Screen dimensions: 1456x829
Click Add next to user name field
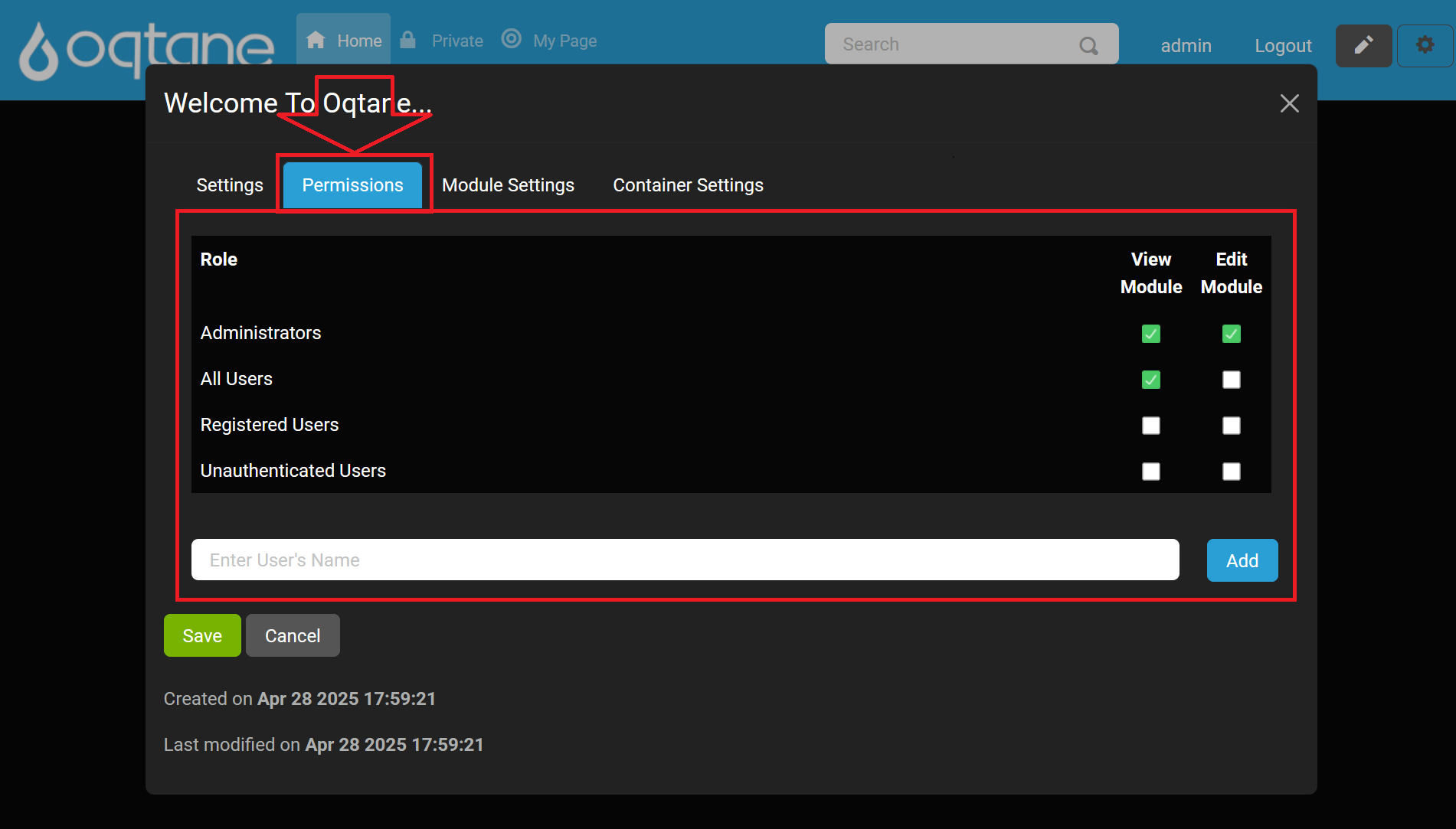coord(1242,560)
